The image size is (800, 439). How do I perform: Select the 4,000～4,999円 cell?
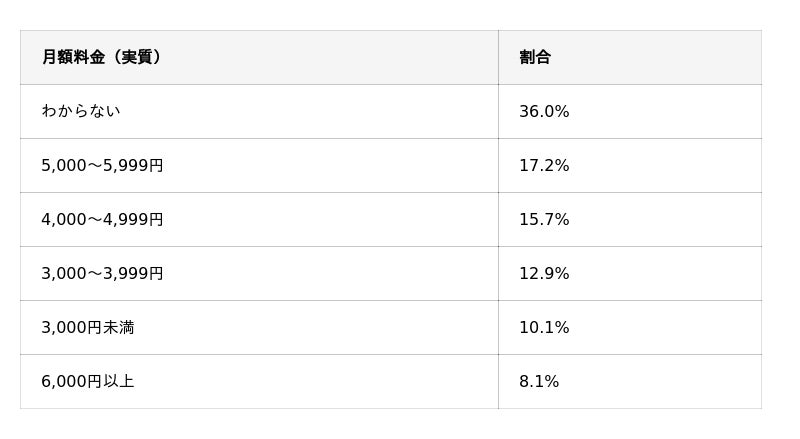coord(259,220)
